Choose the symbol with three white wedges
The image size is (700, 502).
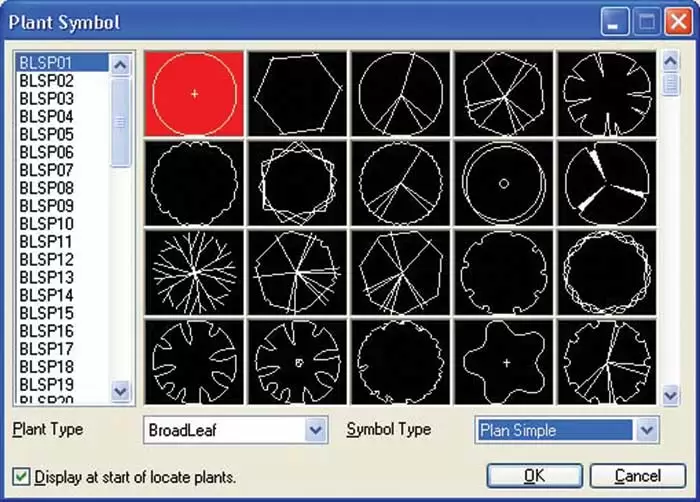point(606,182)
